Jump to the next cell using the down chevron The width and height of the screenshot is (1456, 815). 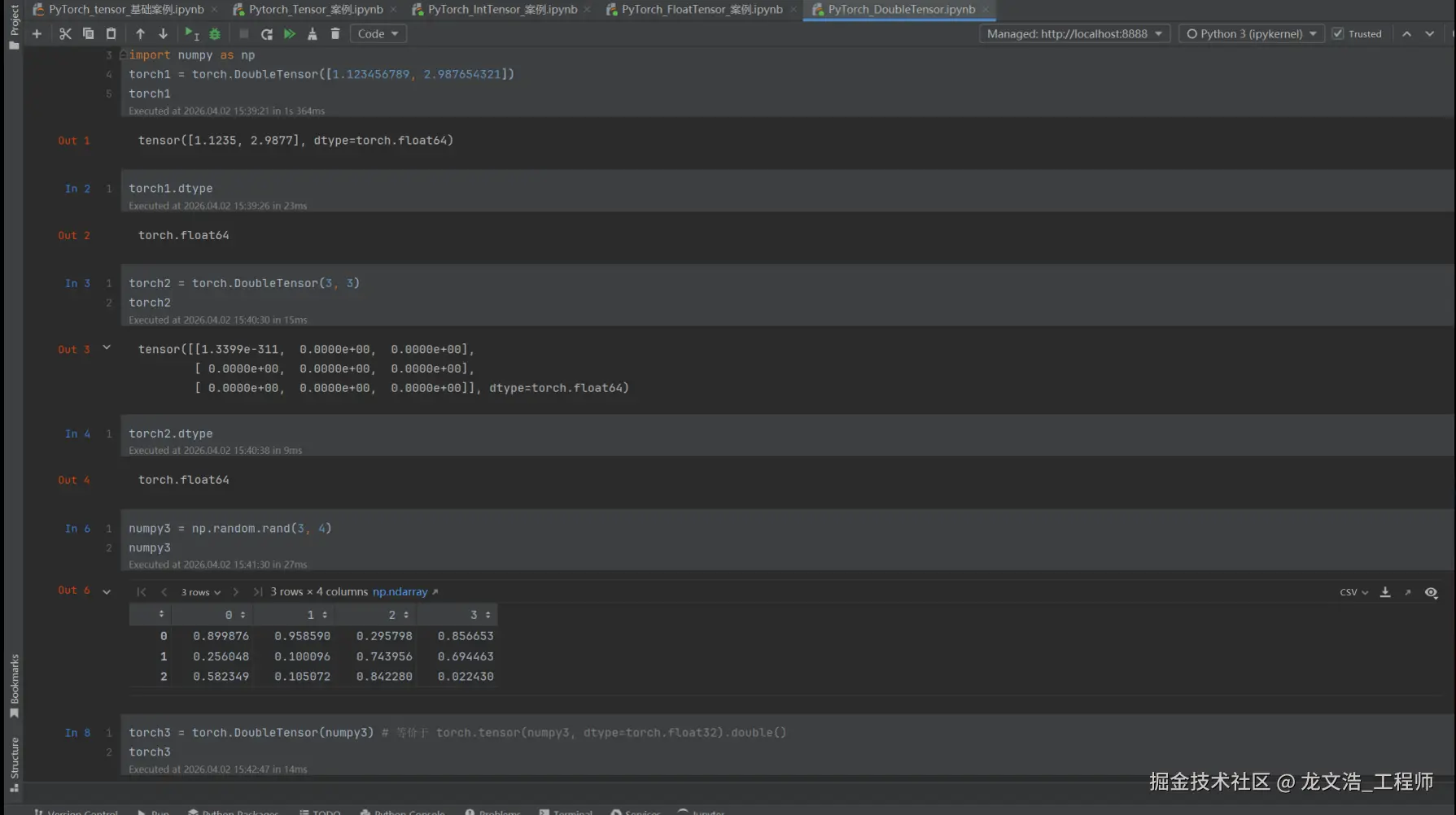(x=1429, y=33)
